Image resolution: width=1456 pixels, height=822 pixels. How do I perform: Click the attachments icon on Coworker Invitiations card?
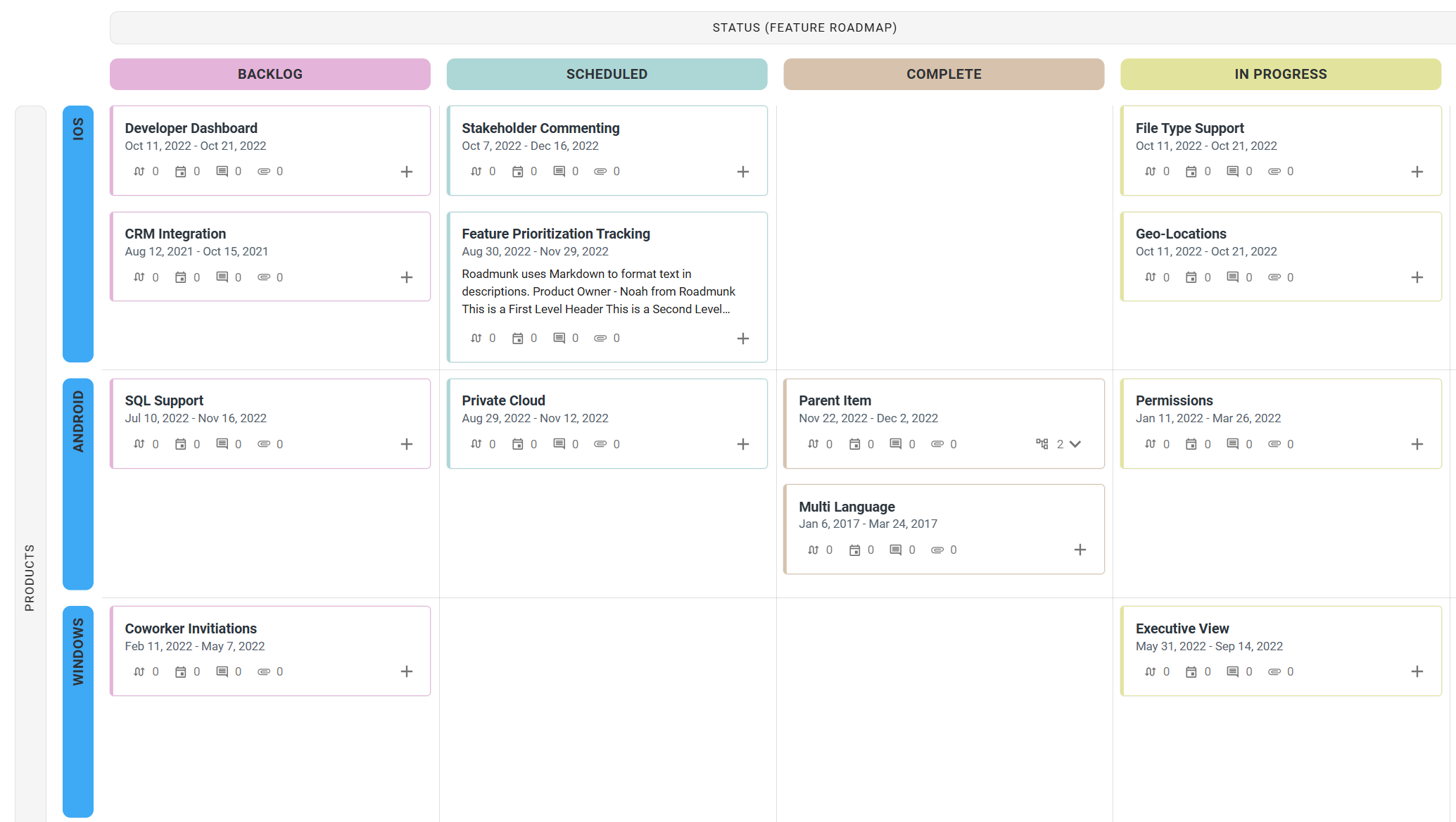[264, 671]
